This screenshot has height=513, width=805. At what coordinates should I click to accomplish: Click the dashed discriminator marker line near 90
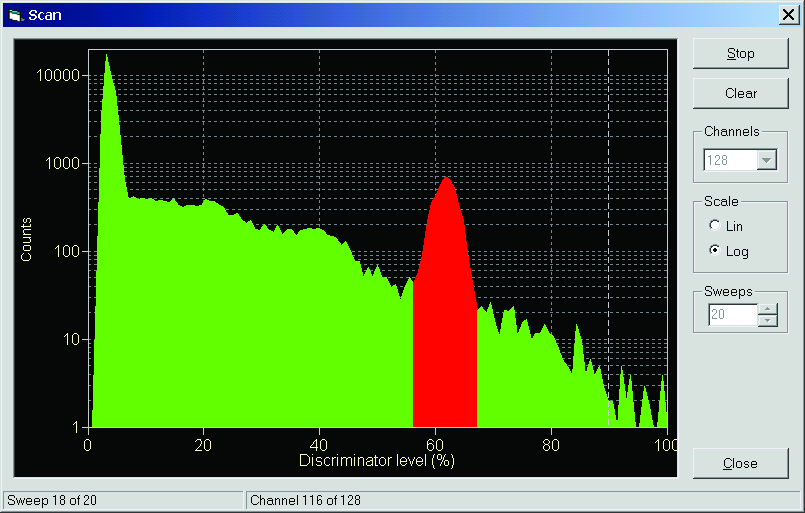tap(608, 238)
